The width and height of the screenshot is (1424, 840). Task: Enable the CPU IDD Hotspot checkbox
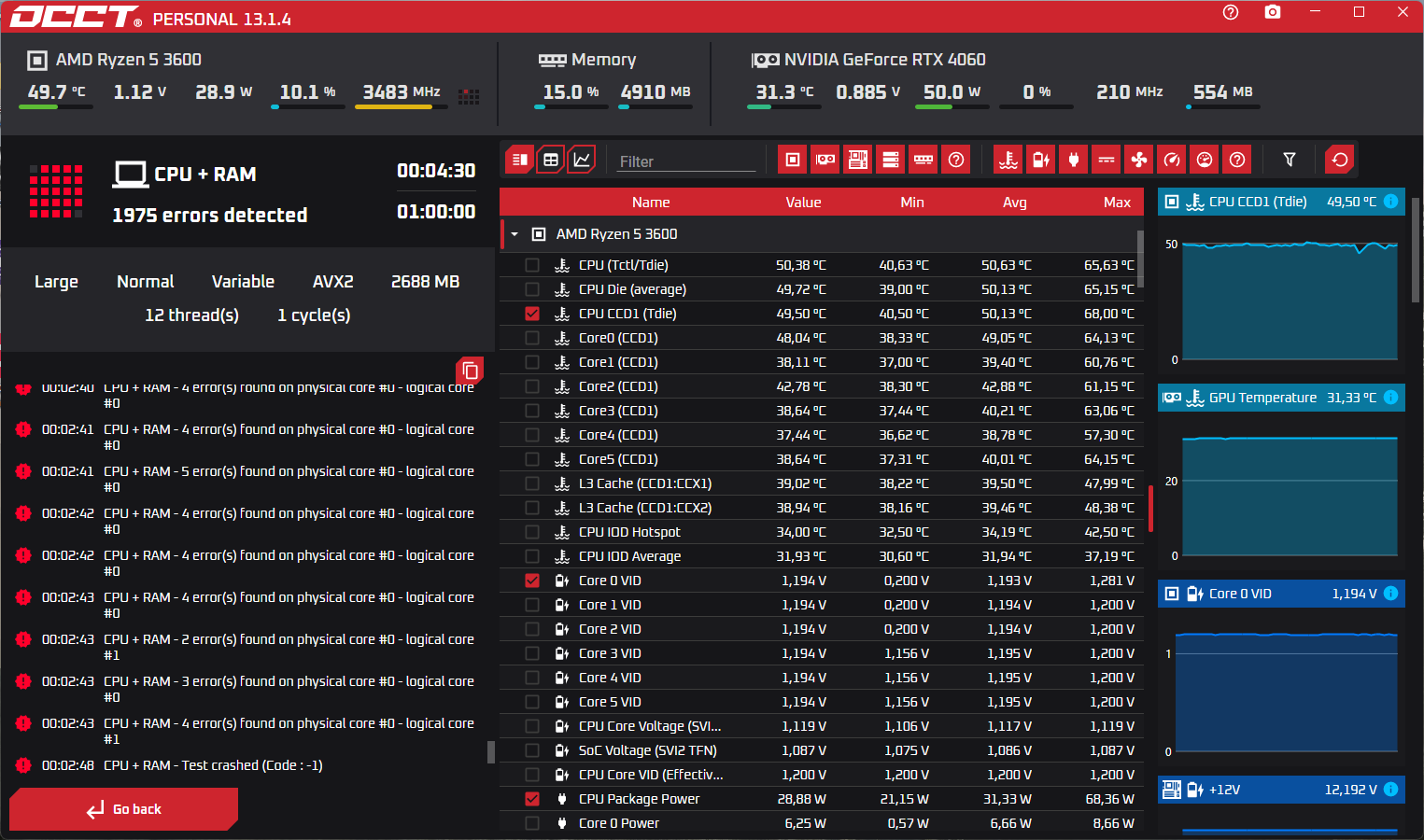point(532,532)
